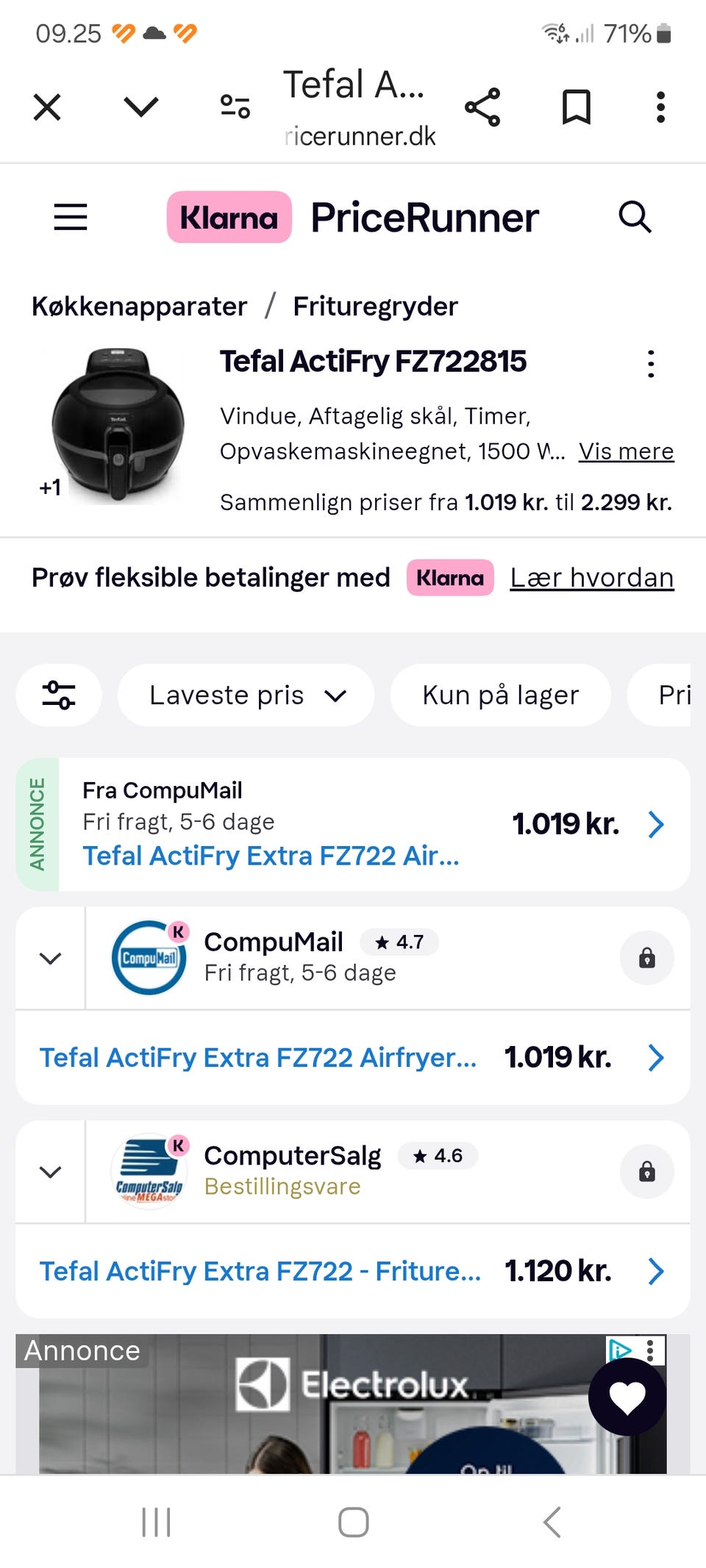Go to Køkkenapparater breadcrumb category

pos(139,306)
